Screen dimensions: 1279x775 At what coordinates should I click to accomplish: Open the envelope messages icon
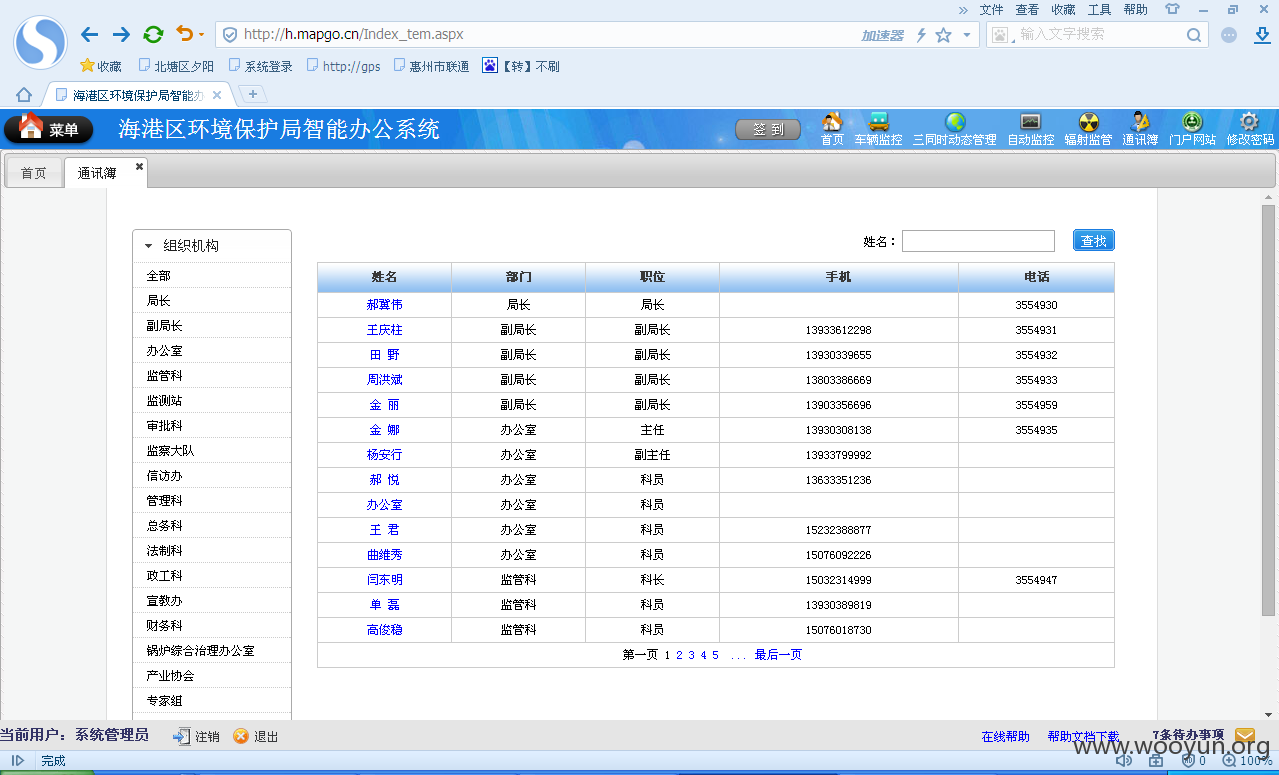pos(1245,736)
